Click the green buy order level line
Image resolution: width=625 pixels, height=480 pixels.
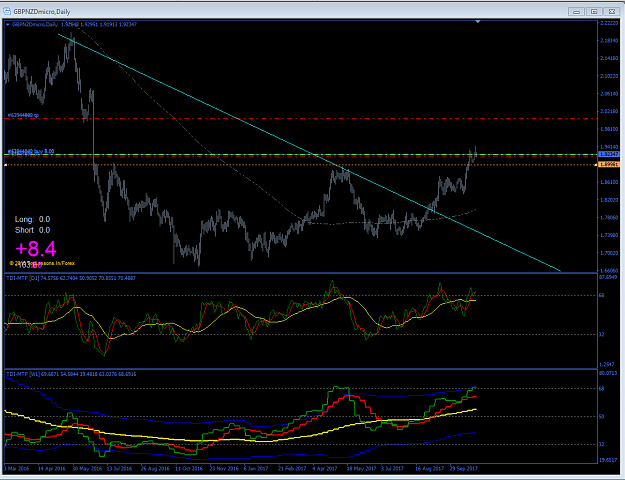point(301,154)
